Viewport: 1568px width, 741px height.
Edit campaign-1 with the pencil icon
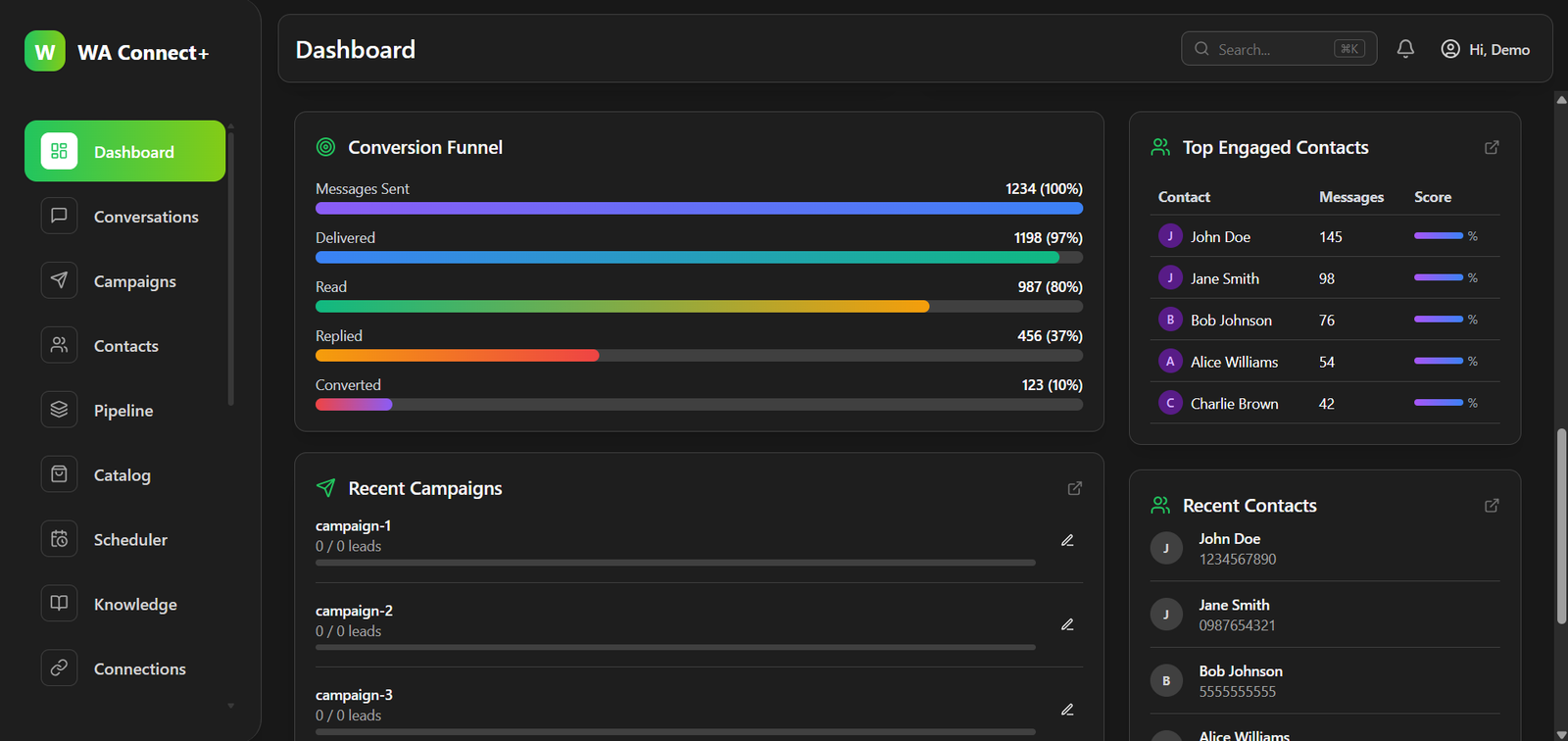(x=1067, y=540)
